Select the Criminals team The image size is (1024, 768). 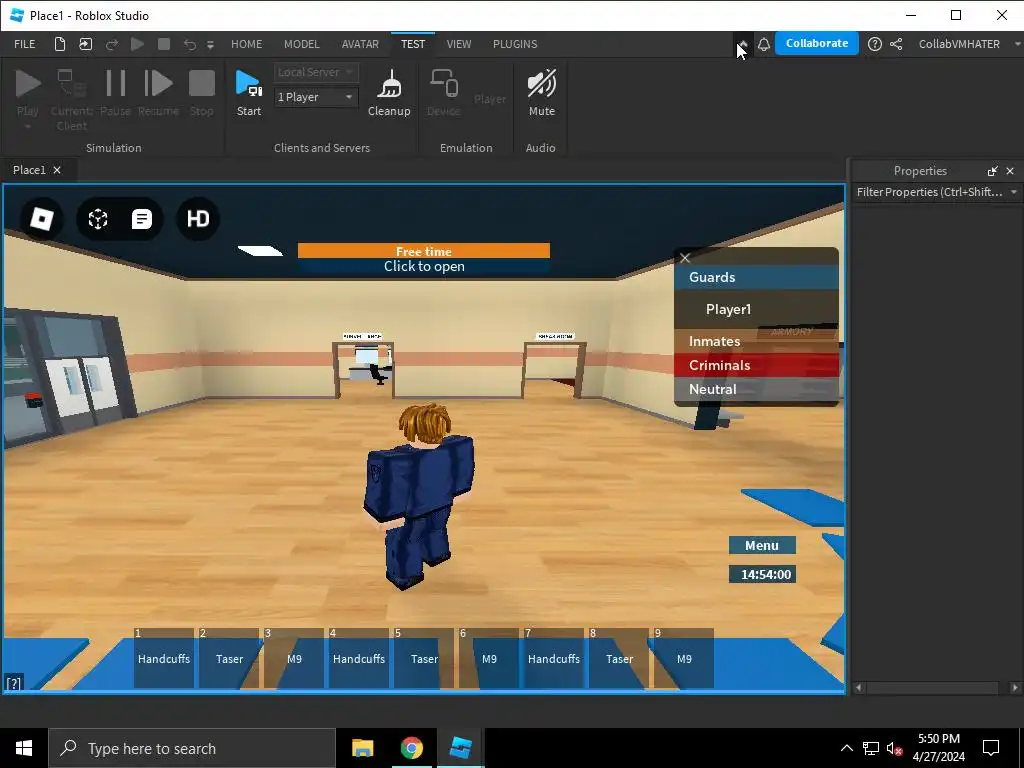tap(756, 365)
